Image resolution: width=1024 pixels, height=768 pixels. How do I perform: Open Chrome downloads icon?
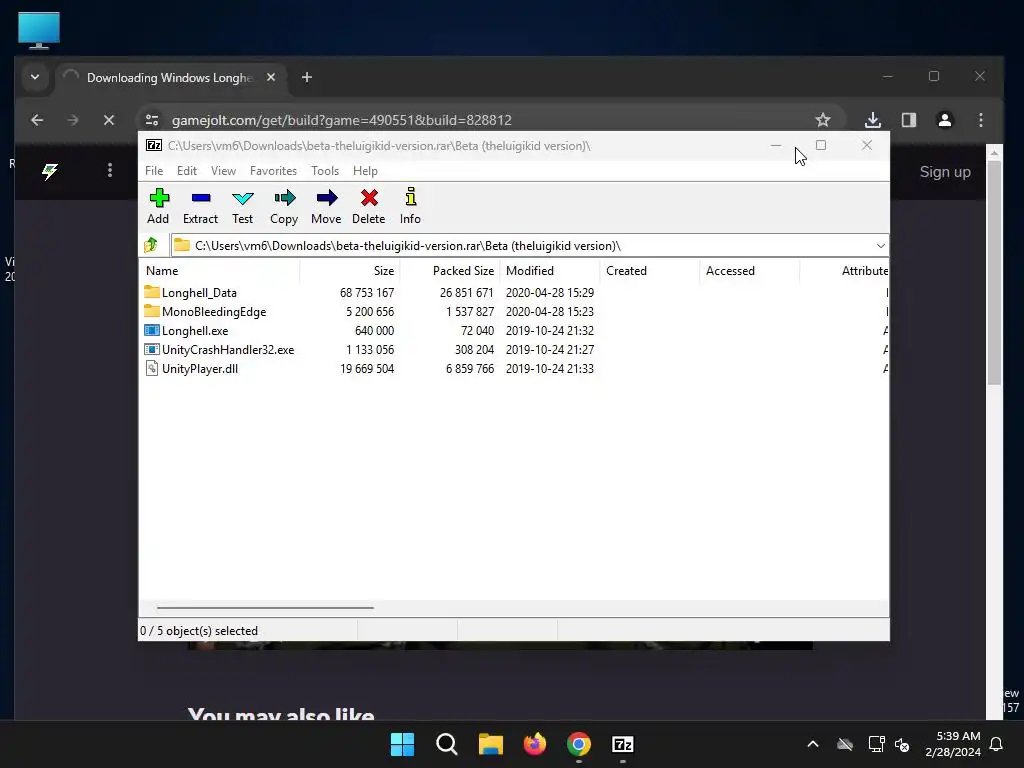tap(872, 120)
